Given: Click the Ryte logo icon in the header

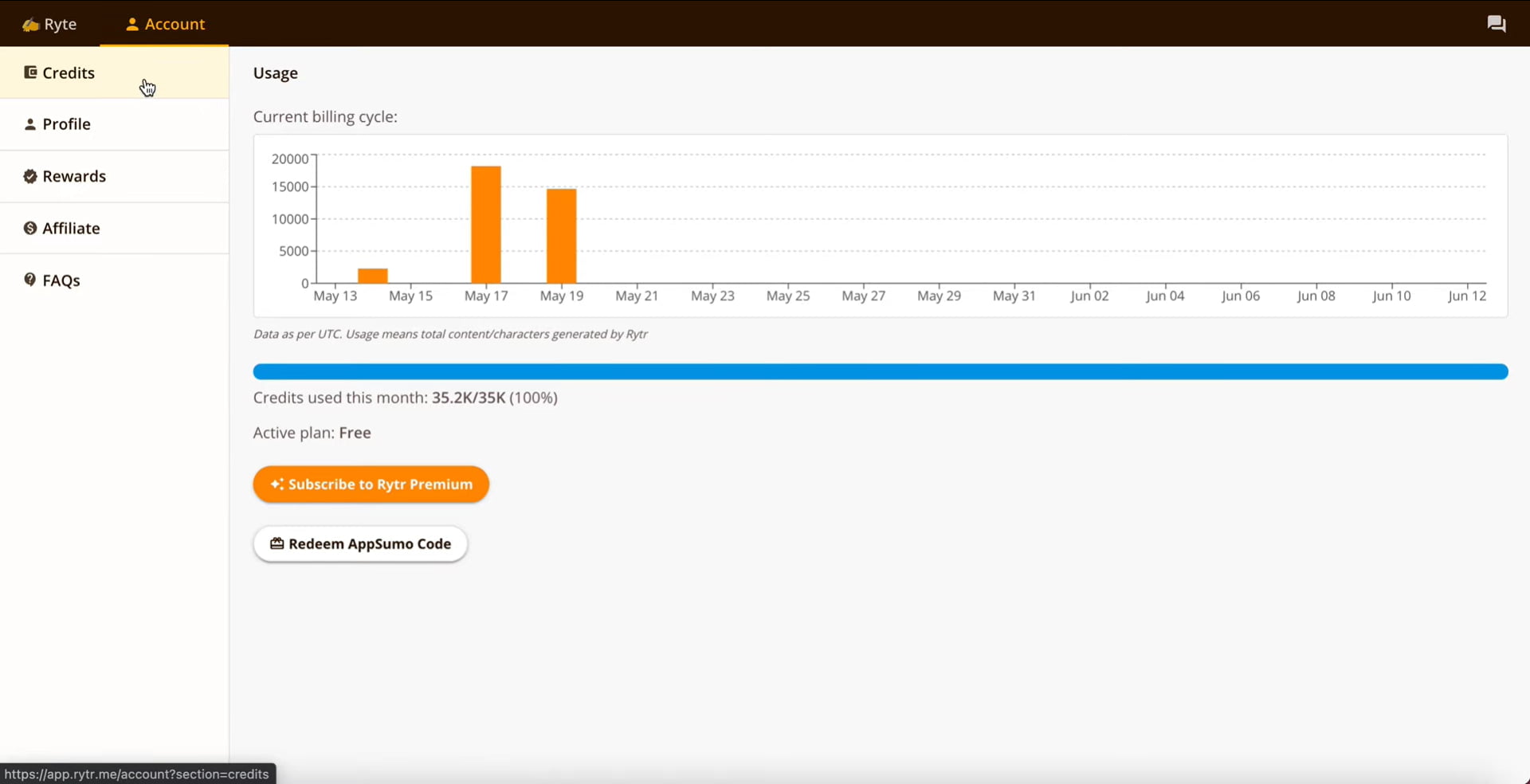Looking at the screenshot, I should (x=31, y=25).
